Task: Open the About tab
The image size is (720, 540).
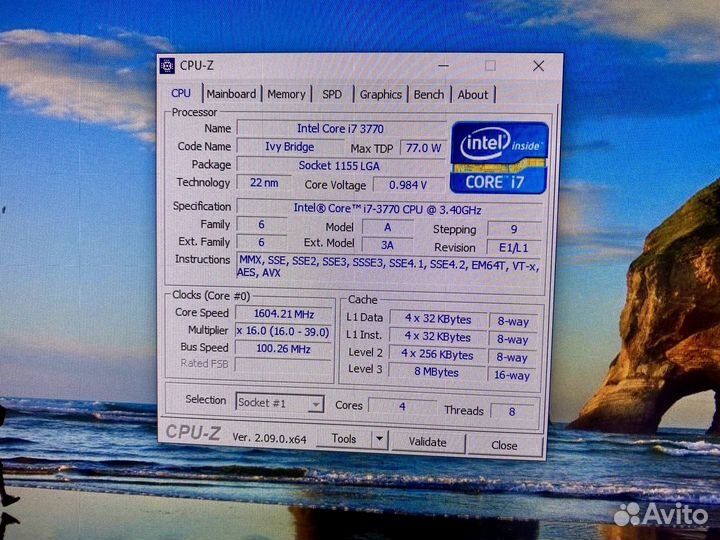Action: point(472,95)
